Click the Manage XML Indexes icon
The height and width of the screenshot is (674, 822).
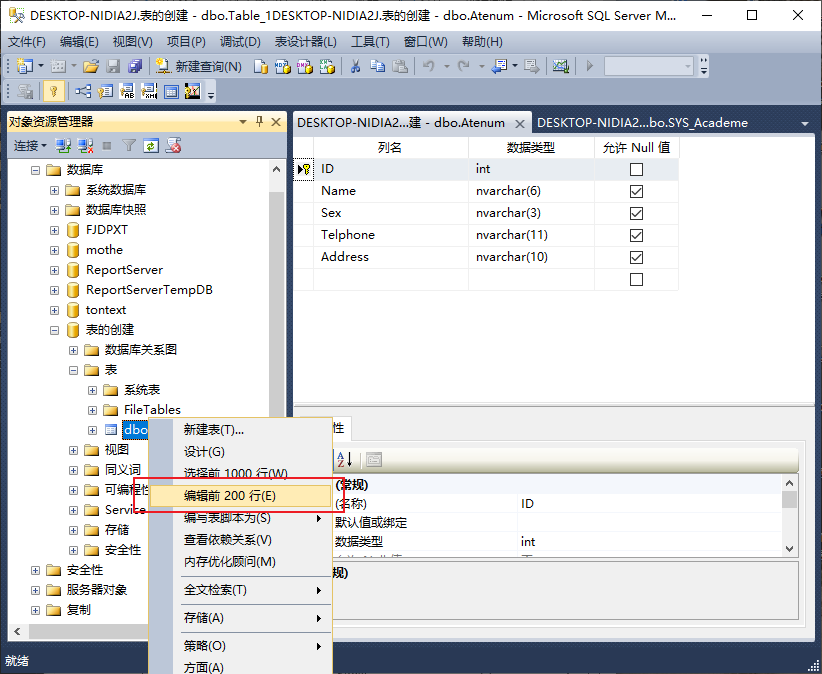coord(149,91)
